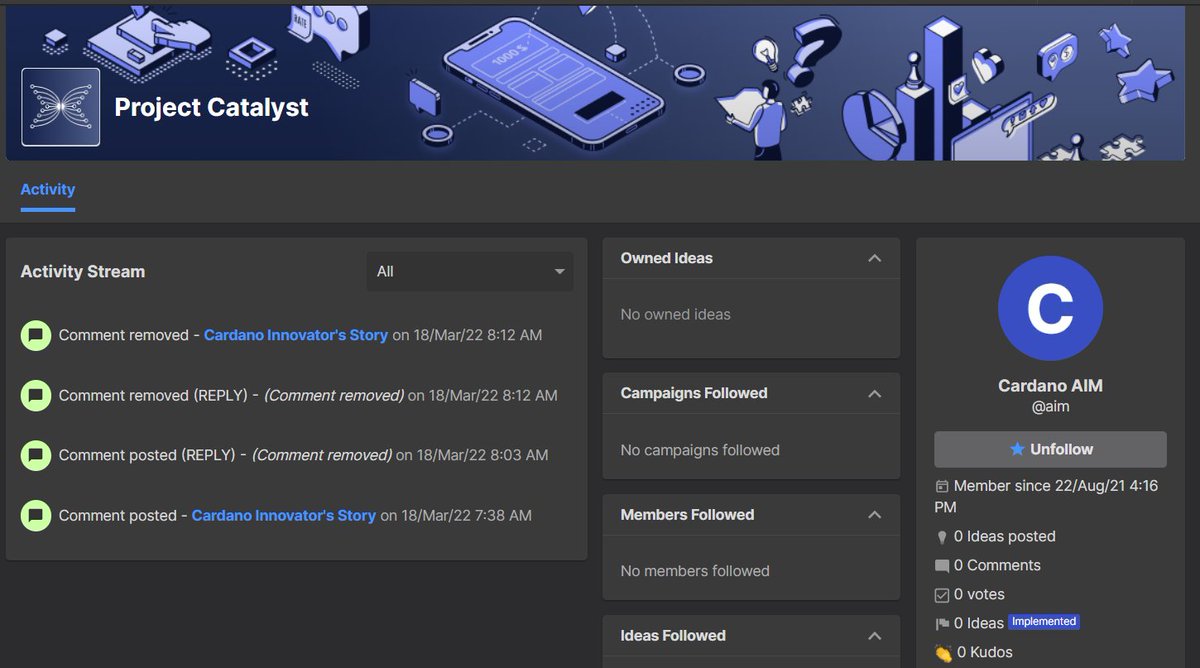Viewport: 1200px width, 668px height.
Task: Click the Unfollow button
Action: [1050, 449]
